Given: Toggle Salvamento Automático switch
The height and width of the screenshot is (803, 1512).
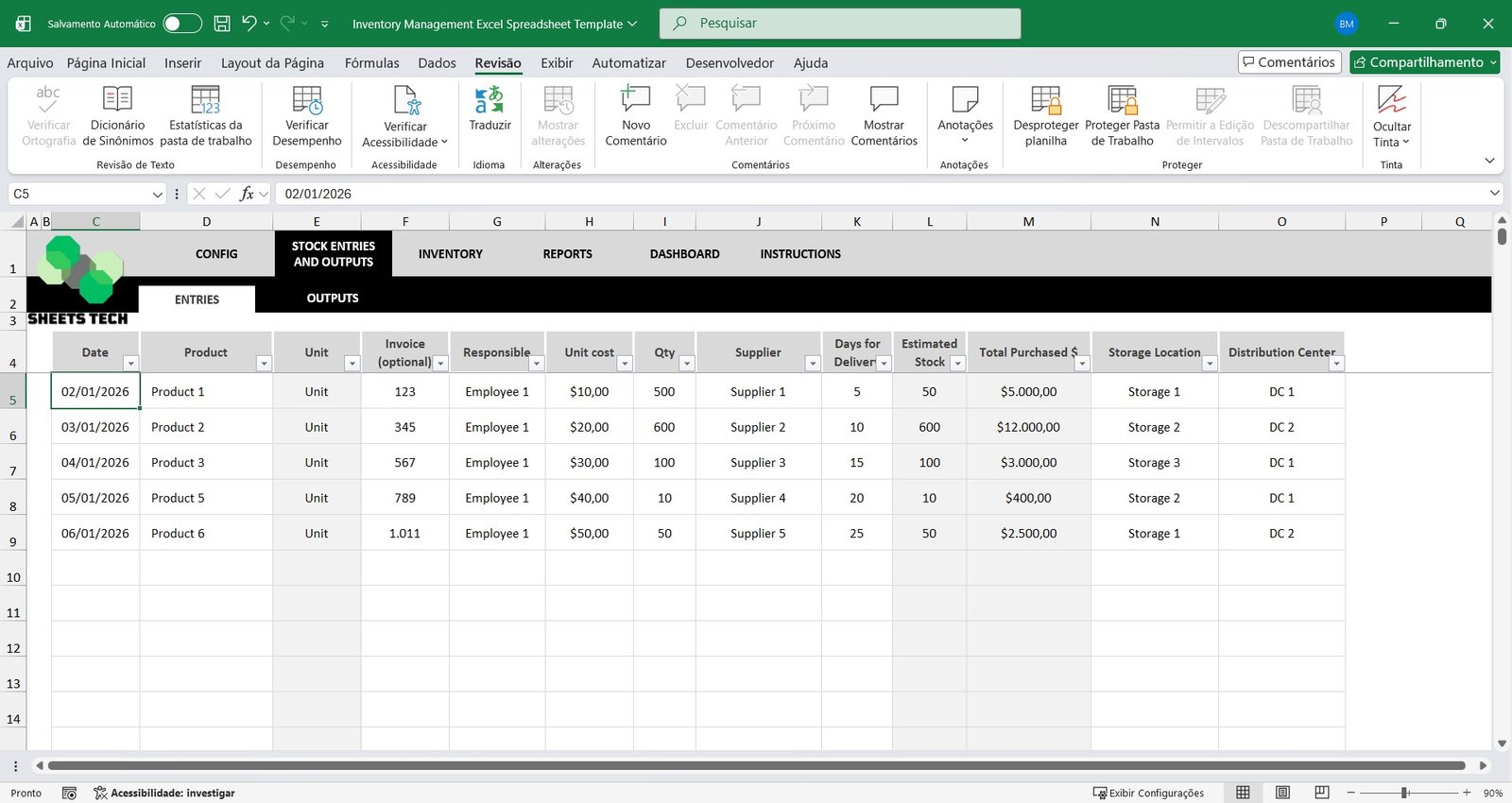Looking at the screenshot, I should tap(182, 24).
